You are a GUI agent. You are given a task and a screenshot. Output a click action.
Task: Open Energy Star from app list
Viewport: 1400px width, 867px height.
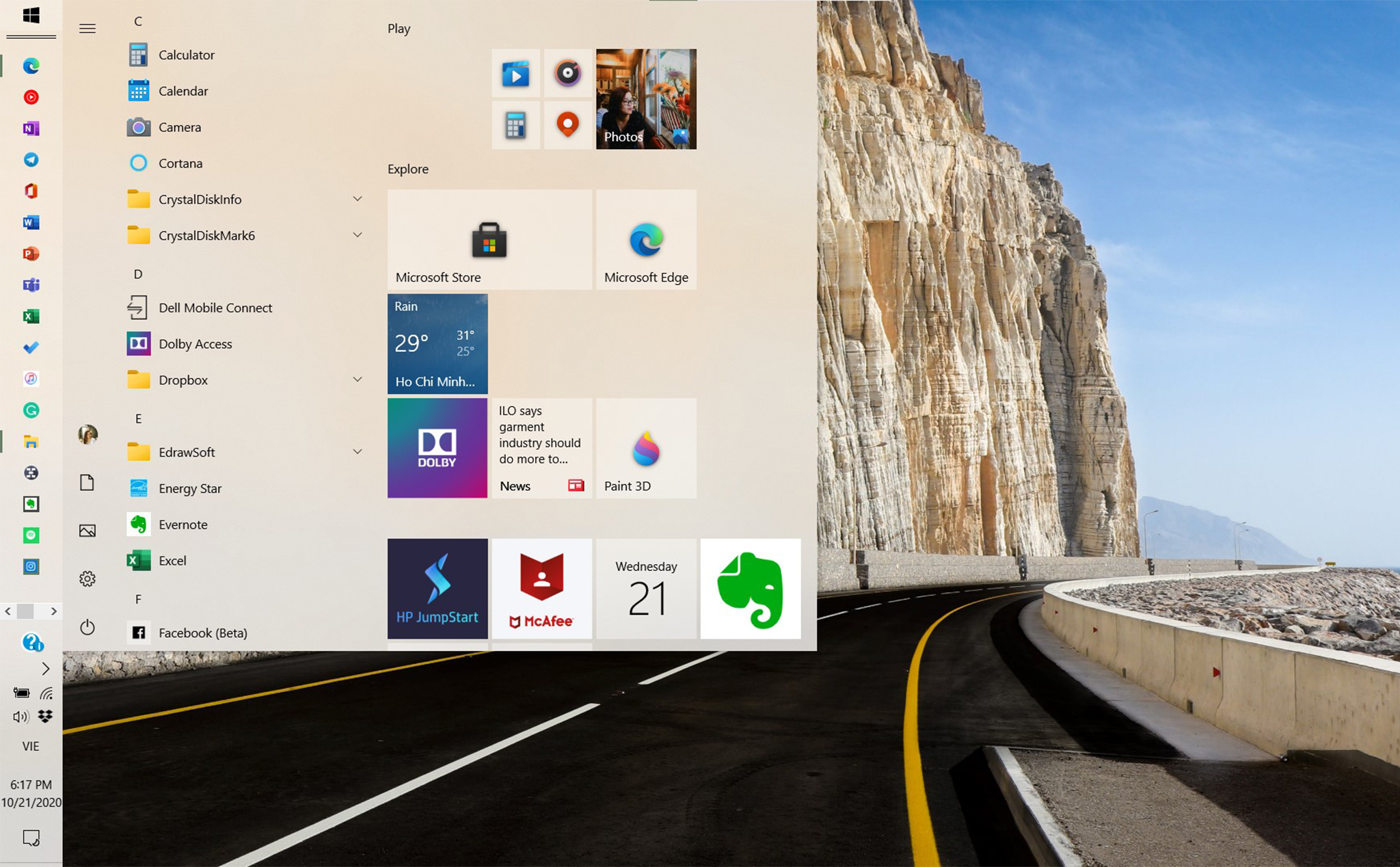pos(246,488)
